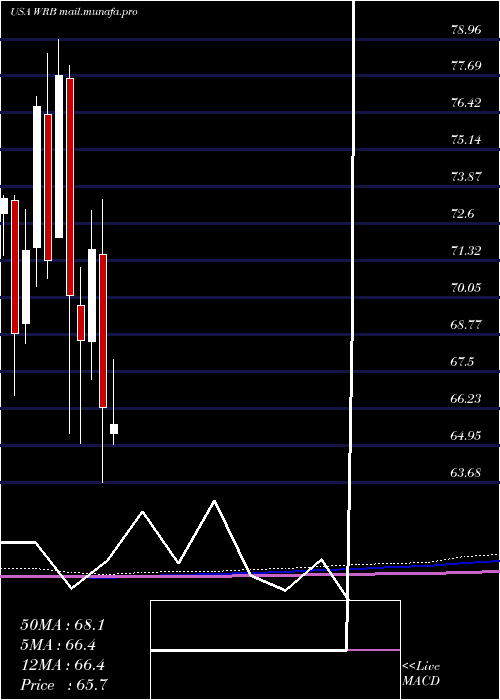Screen dimensions: 500x700
Task: Click the '50MA : 68.1' readout
Action: [x=62, y=625]
